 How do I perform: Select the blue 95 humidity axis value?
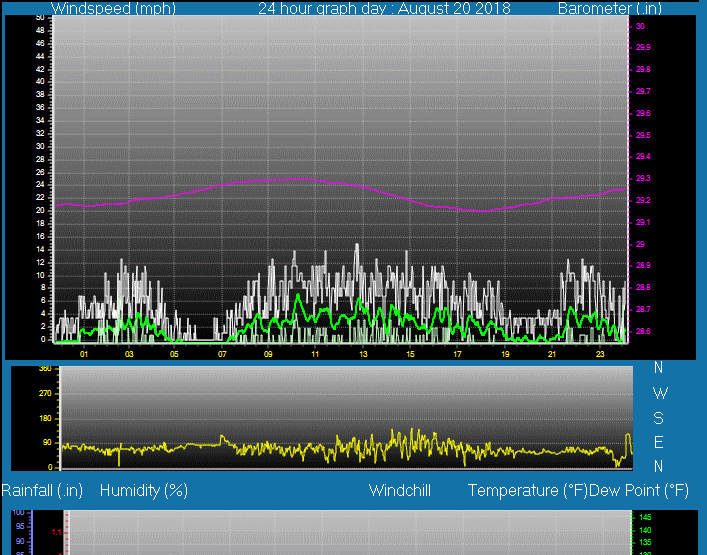(x=20, y=526)
